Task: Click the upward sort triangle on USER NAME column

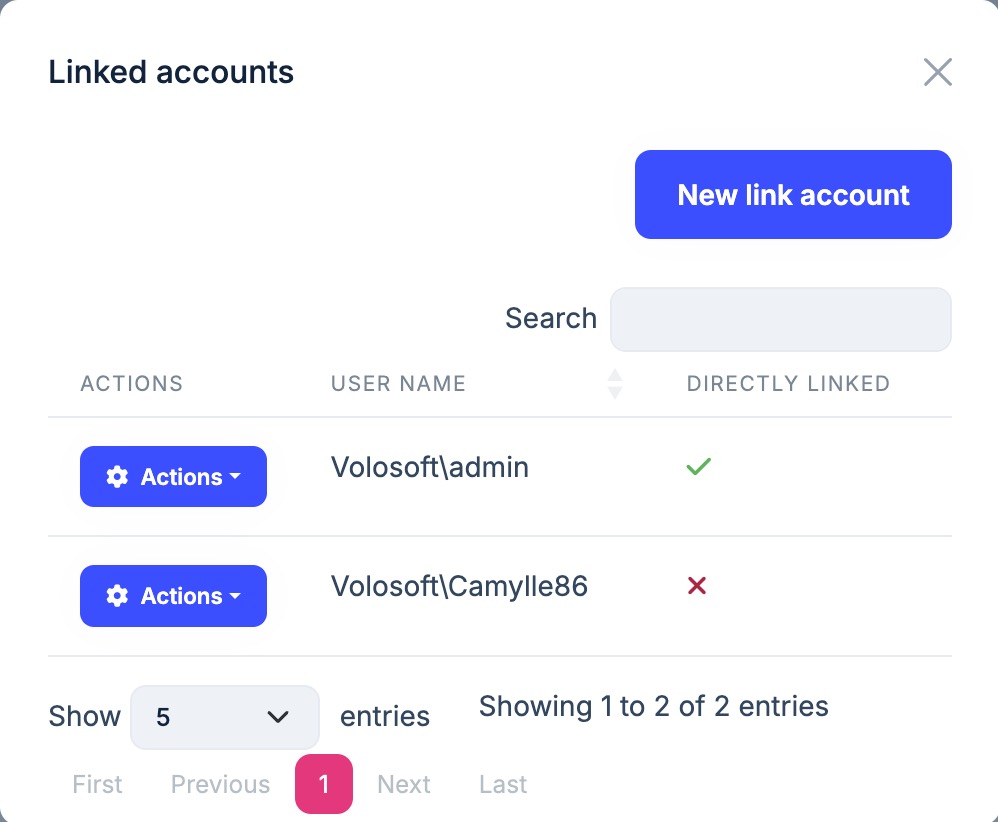Action: [x=614, y=377]
